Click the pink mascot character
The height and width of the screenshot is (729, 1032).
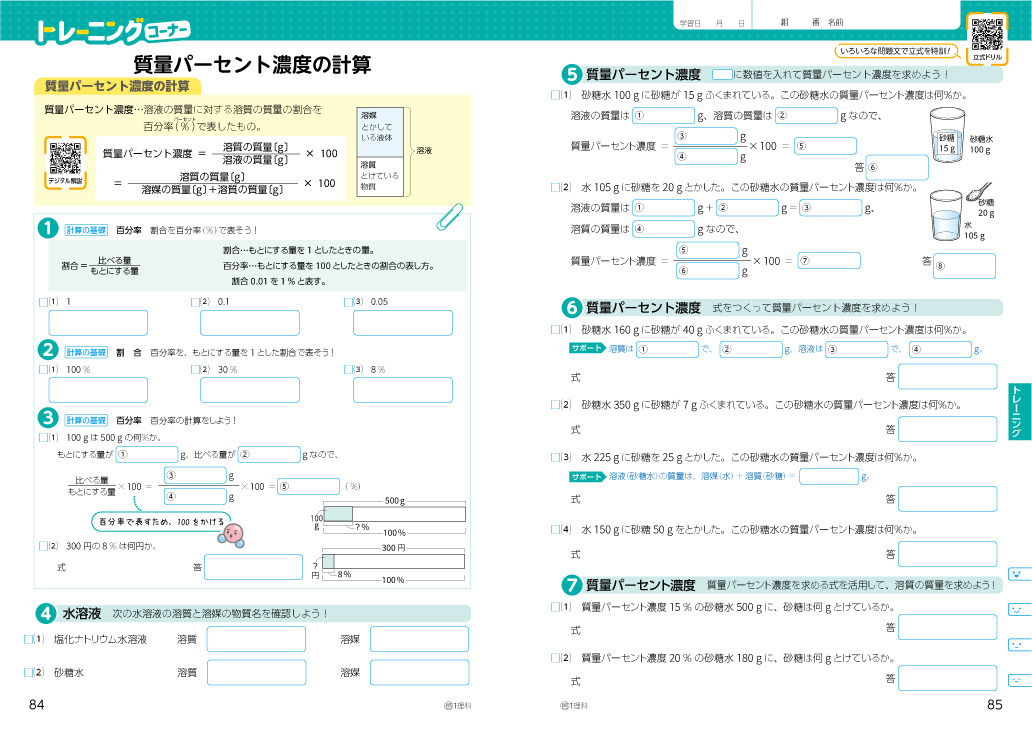[234, 531]
